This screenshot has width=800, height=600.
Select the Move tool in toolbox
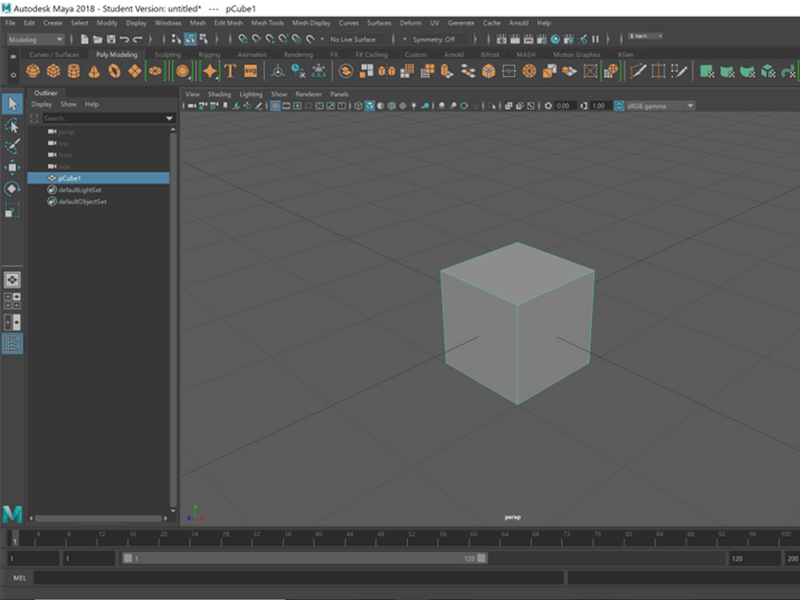(x=12, y=167)
